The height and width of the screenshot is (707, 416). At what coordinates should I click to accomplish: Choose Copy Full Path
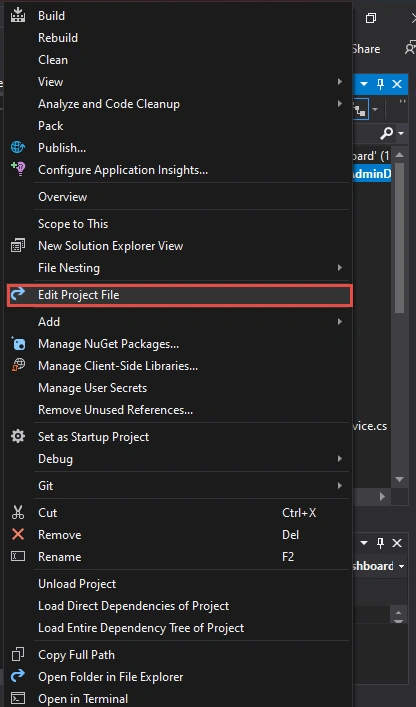77,655
